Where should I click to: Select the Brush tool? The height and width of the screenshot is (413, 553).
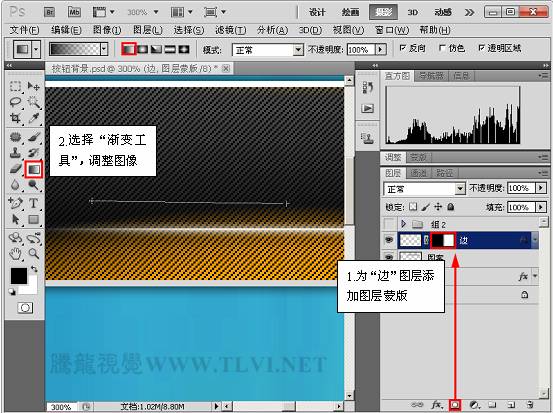coord(34,137)
